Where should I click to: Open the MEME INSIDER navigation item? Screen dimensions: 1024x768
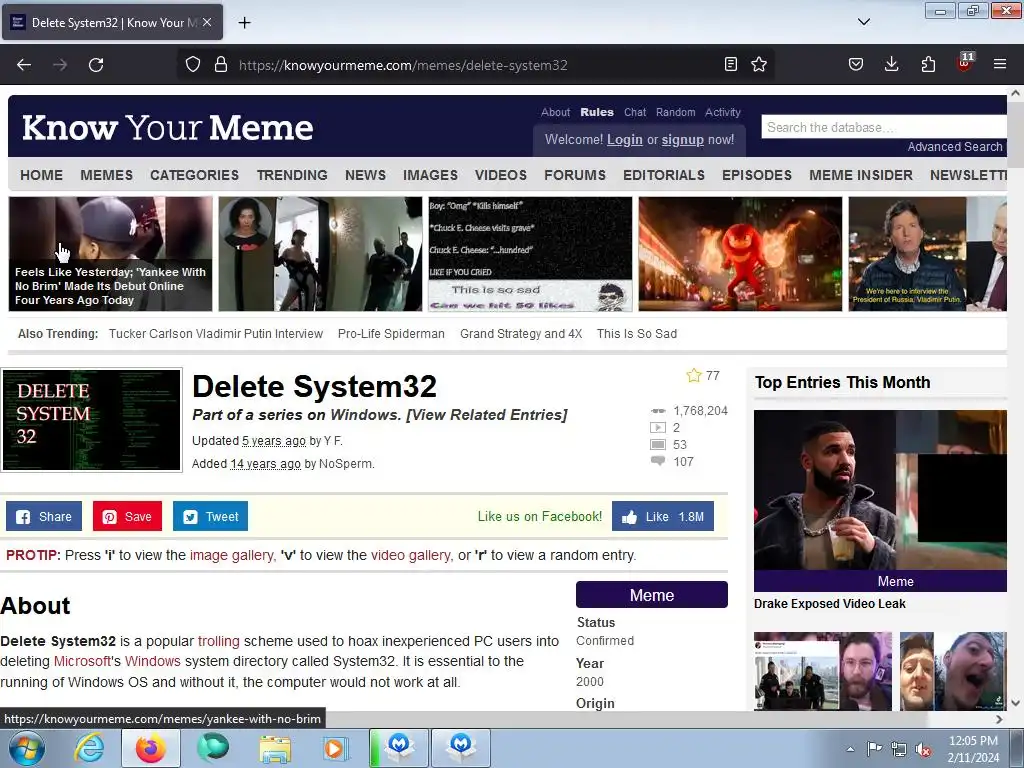(861, 175)
